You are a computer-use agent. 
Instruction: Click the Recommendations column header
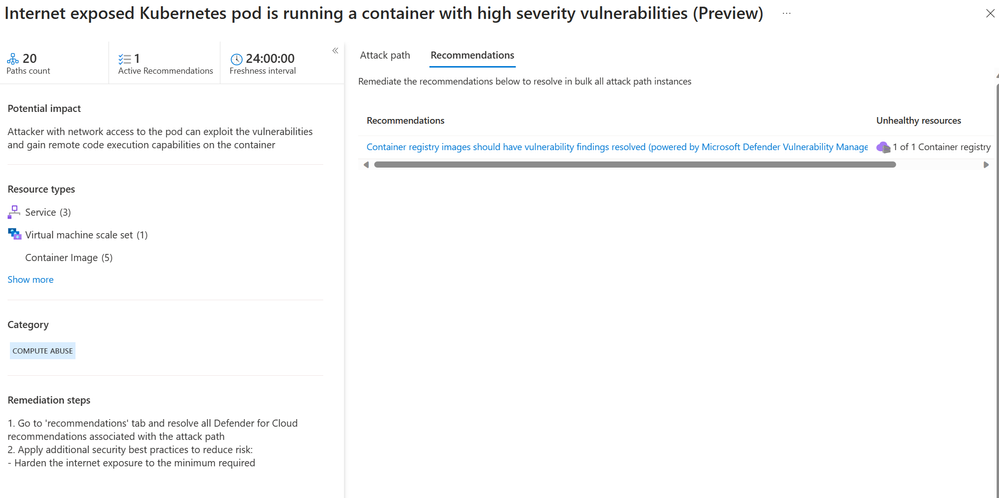coord(405,121)
